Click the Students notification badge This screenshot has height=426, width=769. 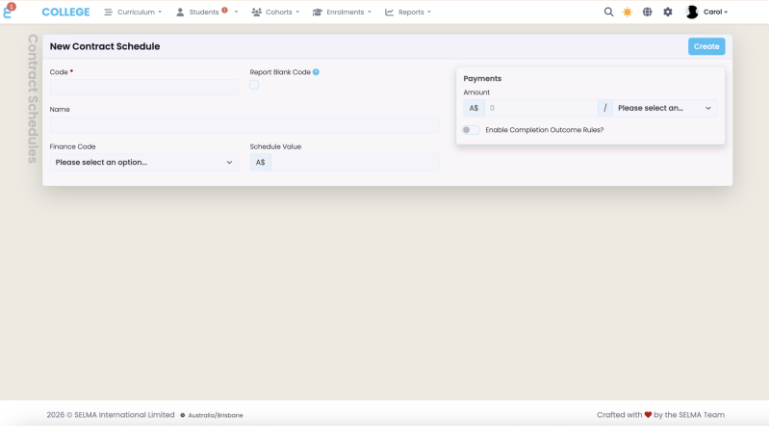click(224, 10)
